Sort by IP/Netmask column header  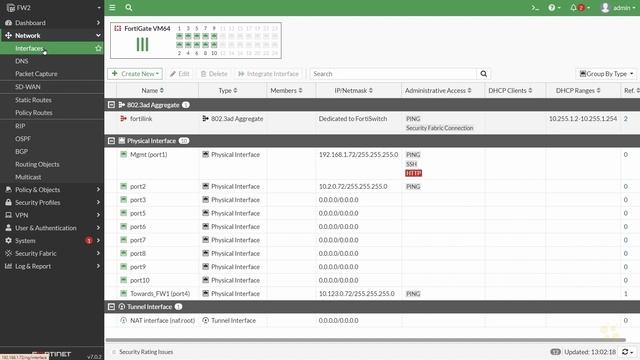pos(353,91)
